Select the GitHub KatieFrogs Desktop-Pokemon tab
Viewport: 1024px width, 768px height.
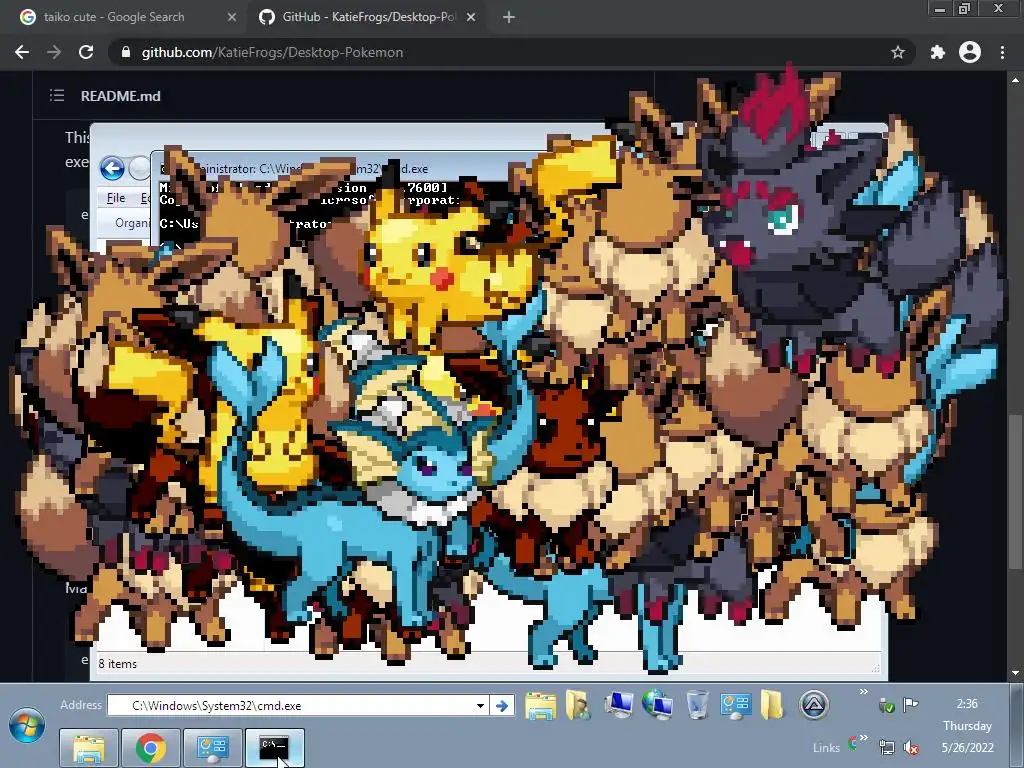pyautogui.click(x=368, y=17)
